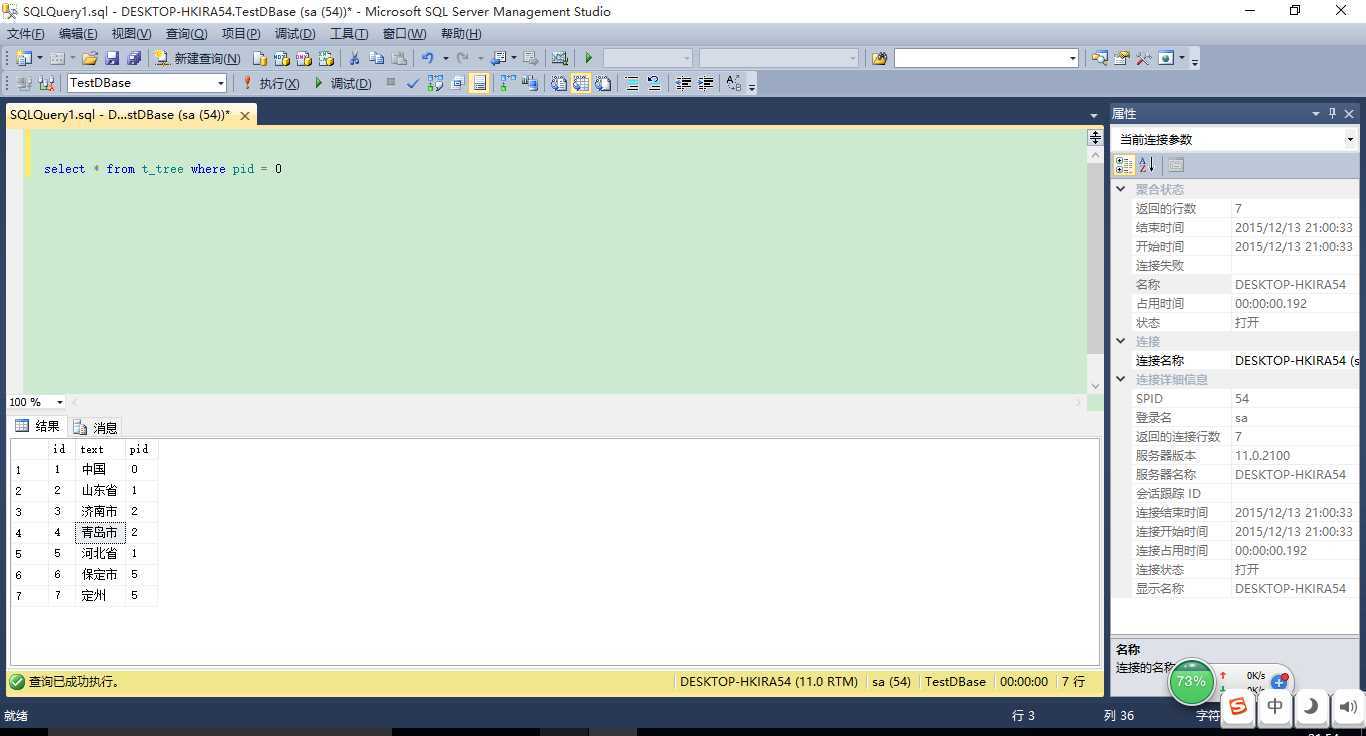Open the active documents list dropdown arrow
The height and width of the screenshot is (736, 1366).
coord(1093,116)
